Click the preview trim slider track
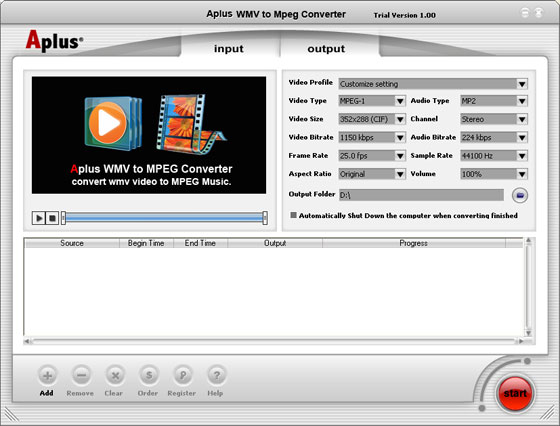This screenshot has height=426, width=560. tap(164, 217)
